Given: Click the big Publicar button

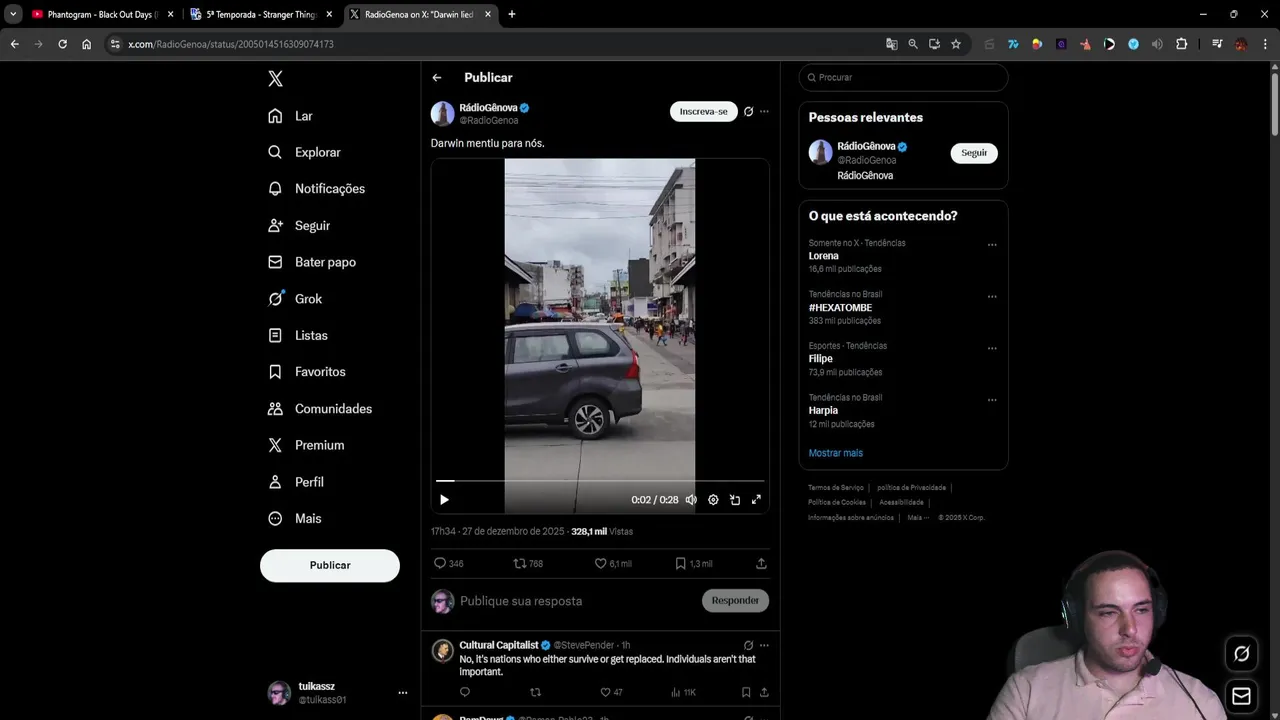Looking at the screenshot, I should pos(330,565).
